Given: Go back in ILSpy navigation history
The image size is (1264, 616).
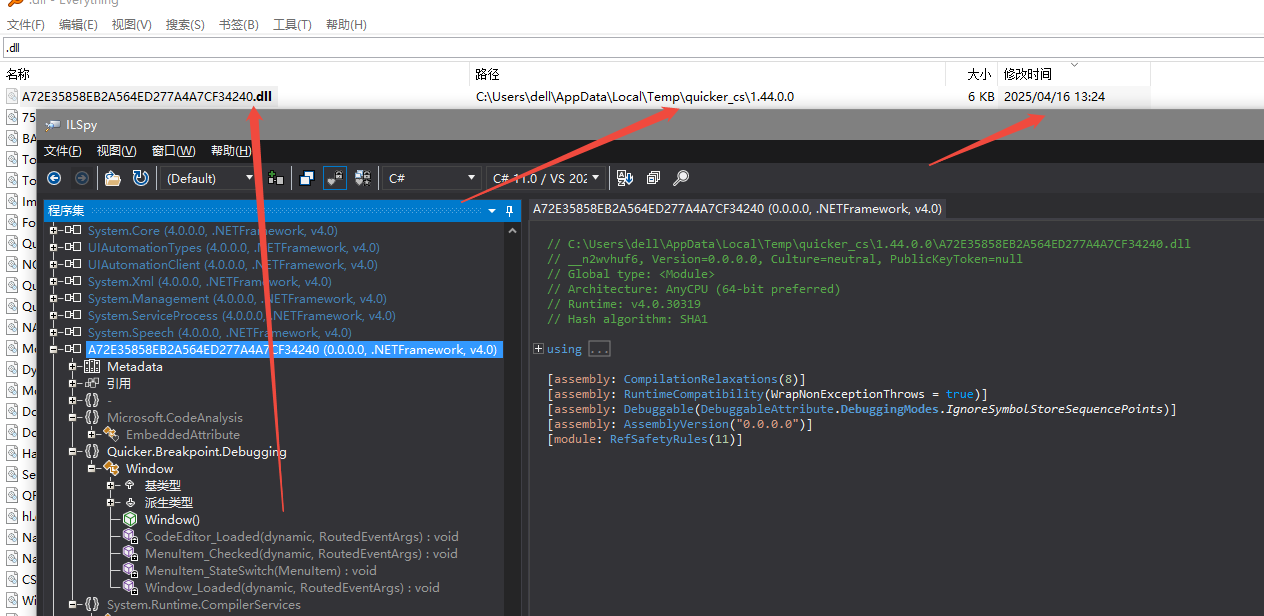Looking at the screenshot, I should 55,178.
